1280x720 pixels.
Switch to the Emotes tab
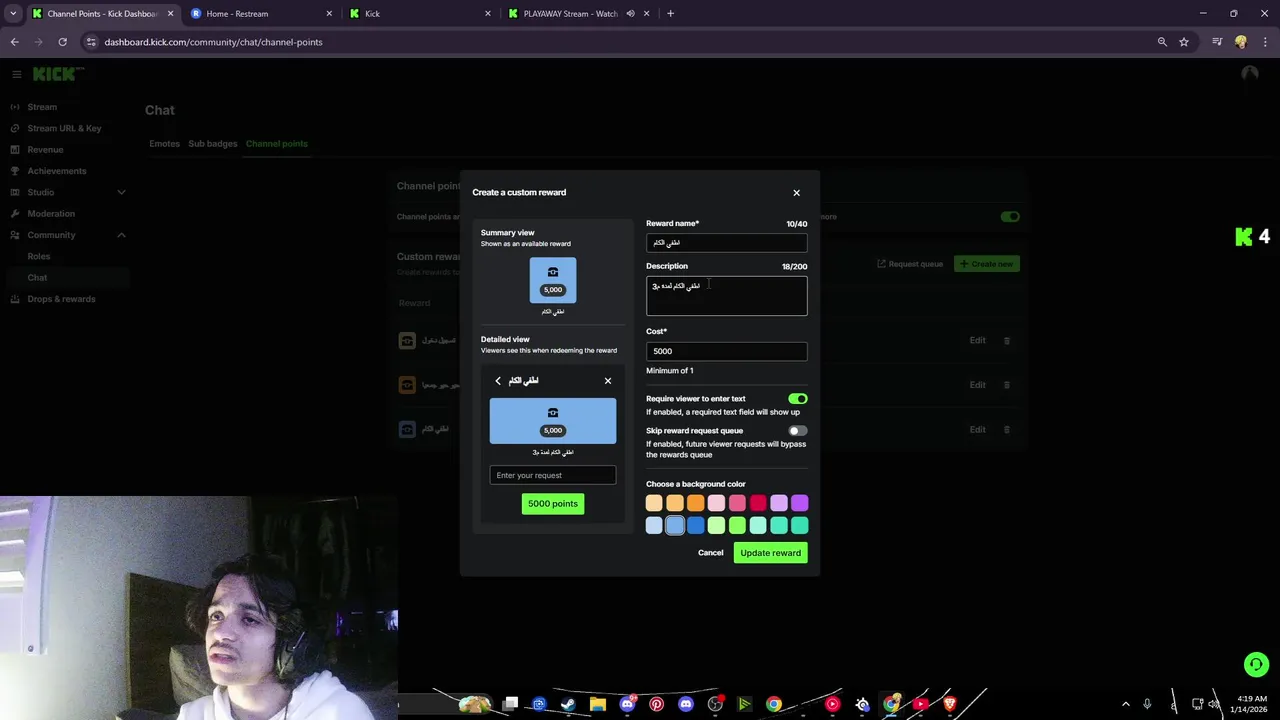[x=164, y=144]
